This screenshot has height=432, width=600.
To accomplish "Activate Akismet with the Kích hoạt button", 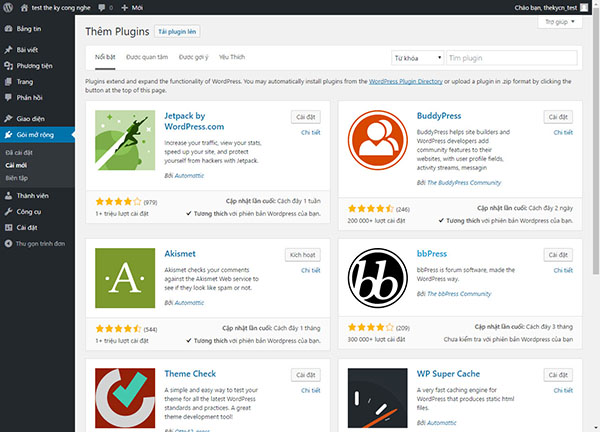I will tap(303, 255).
